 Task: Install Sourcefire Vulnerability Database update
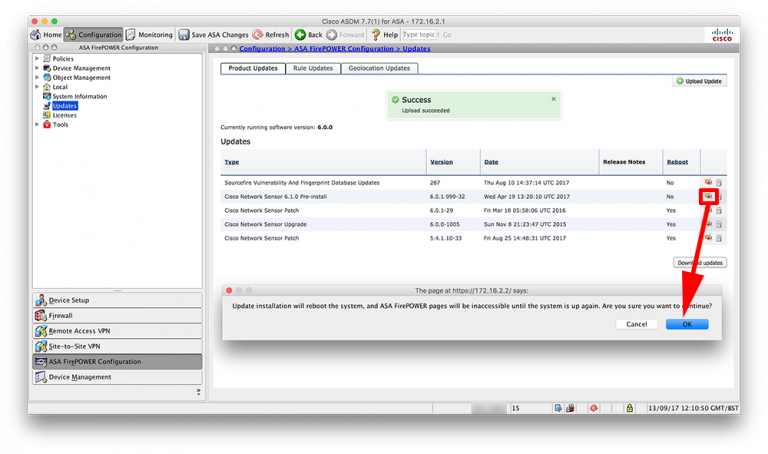click(708, 182)
